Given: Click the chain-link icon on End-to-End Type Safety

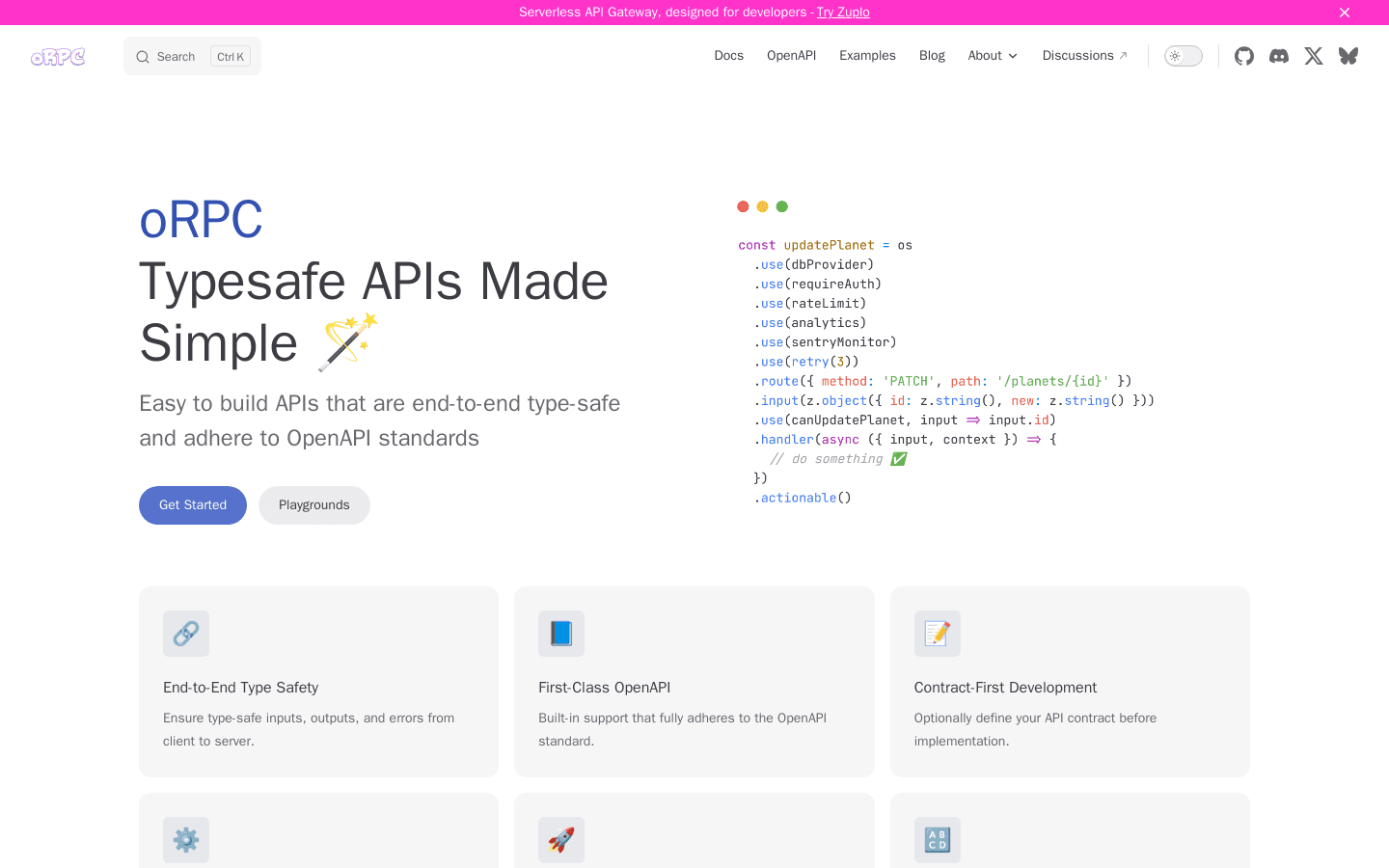Looking at the screenshot, I should pyautogui.click(x=185, y=634).
